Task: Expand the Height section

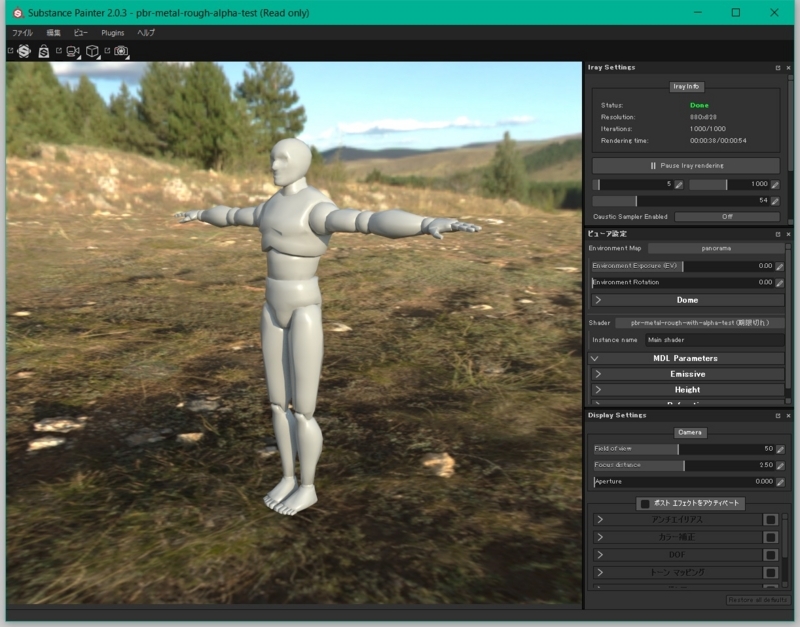Action: (687, 390)
